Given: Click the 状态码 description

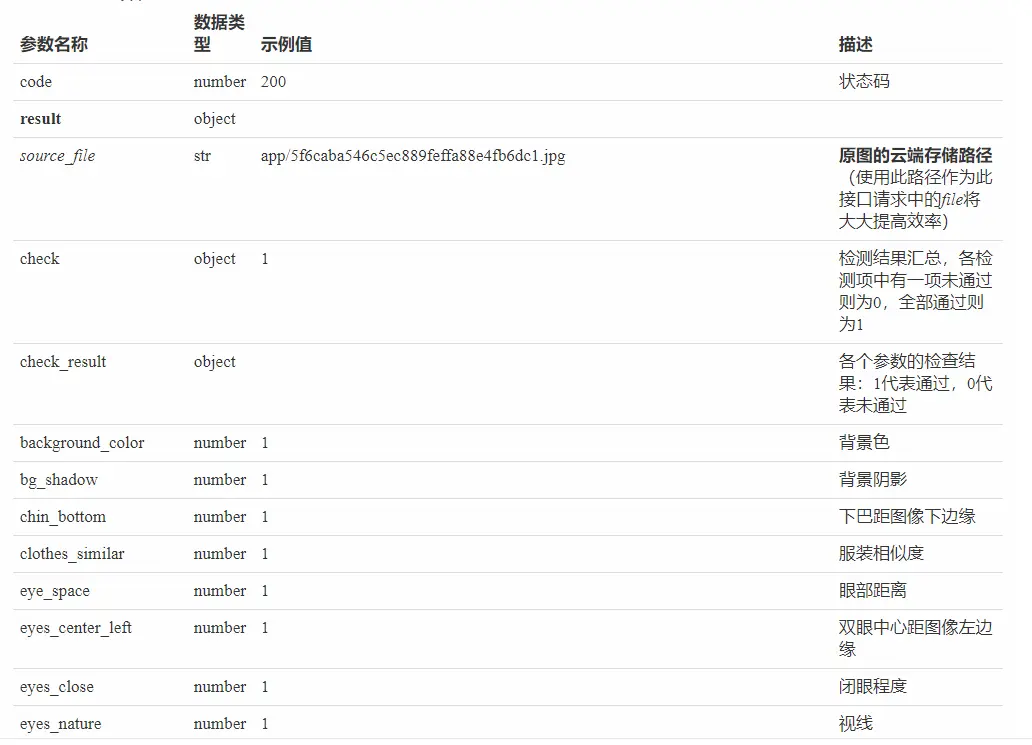Looking at the screenshot, I should [x=864, y=82].
